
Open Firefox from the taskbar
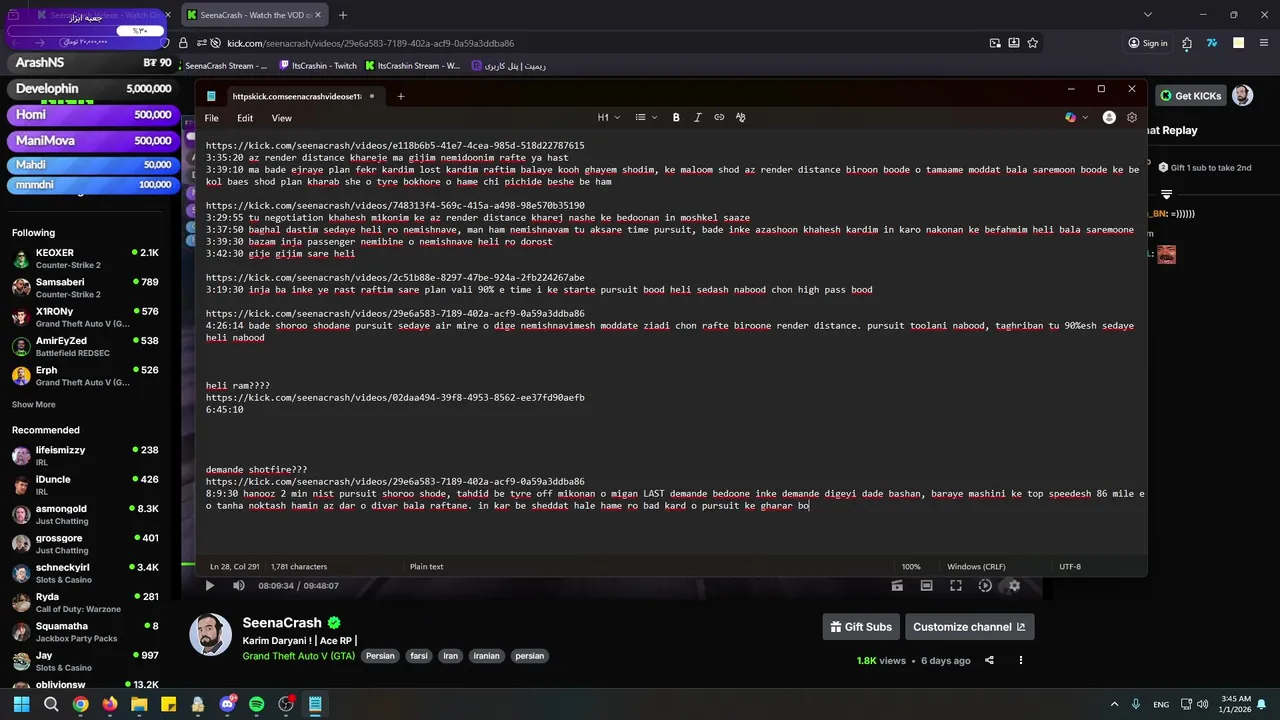click(x=110, y=704)
